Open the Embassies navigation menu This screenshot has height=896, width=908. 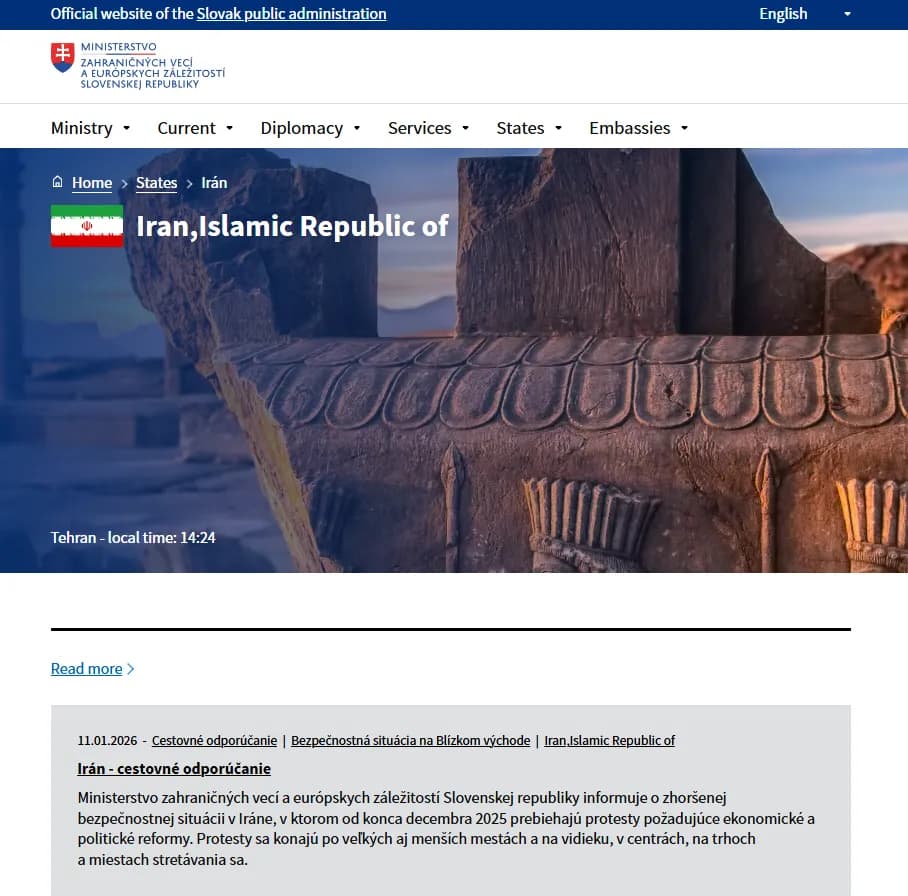tap(638, 128)
